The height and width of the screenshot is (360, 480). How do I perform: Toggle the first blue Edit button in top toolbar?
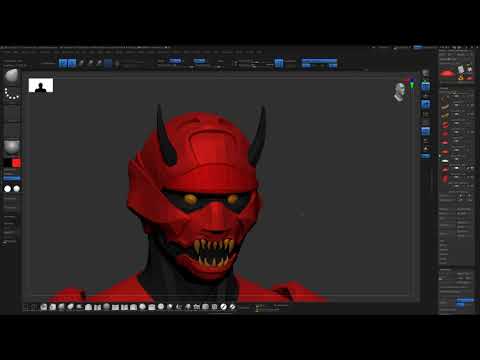(63, 63)
